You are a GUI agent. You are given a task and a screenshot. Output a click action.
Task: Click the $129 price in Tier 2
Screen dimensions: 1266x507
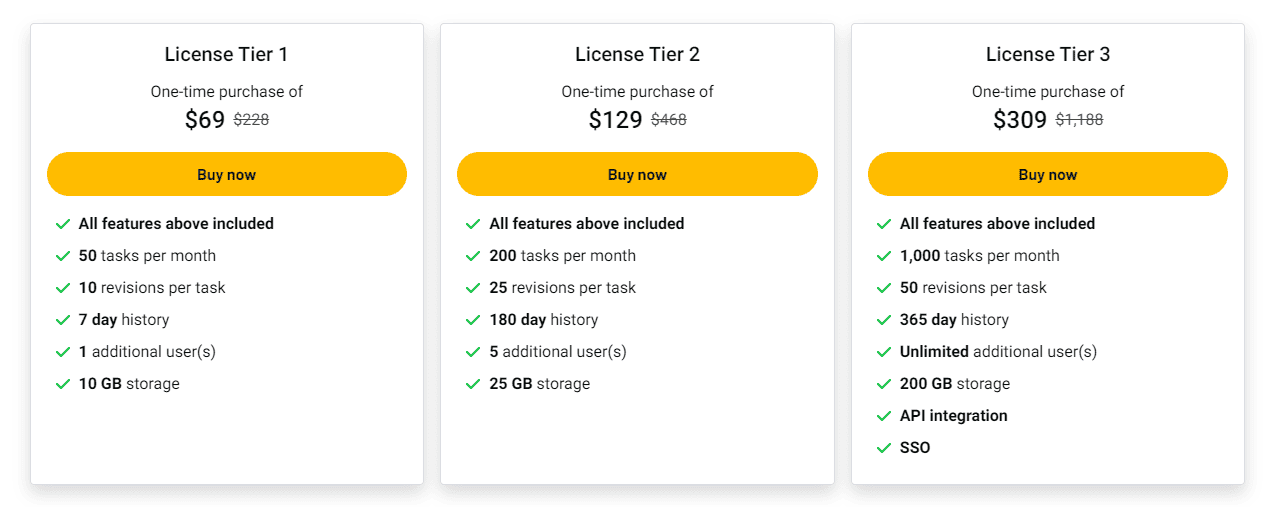point(615,120)
